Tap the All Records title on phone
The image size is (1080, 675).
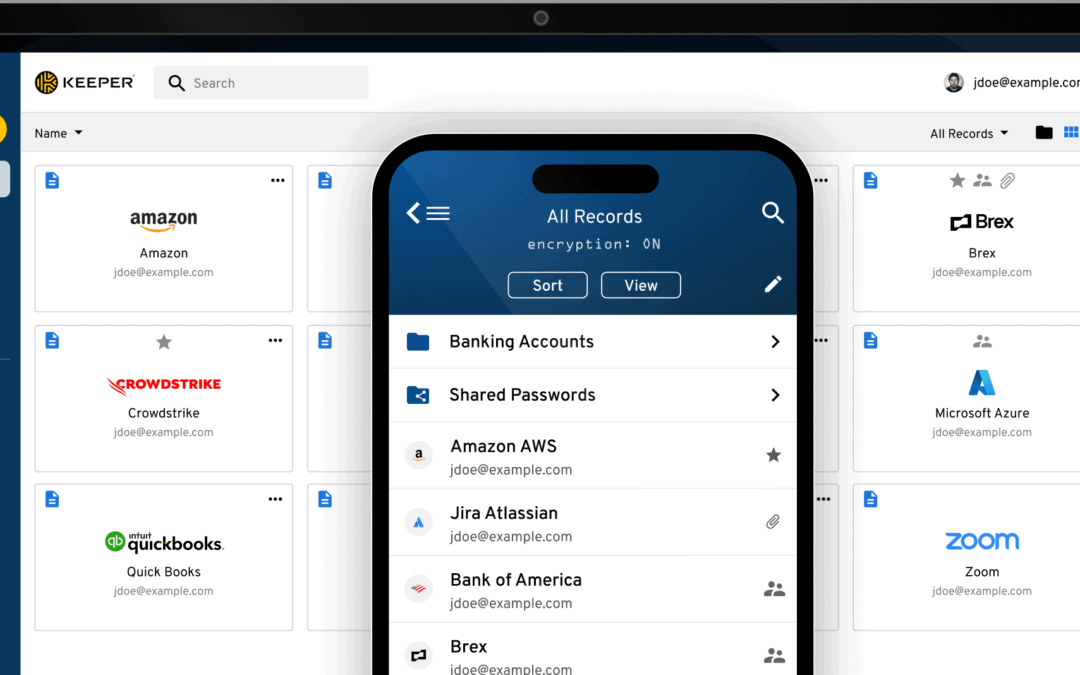pyautogui.click(x=594, y=216)
